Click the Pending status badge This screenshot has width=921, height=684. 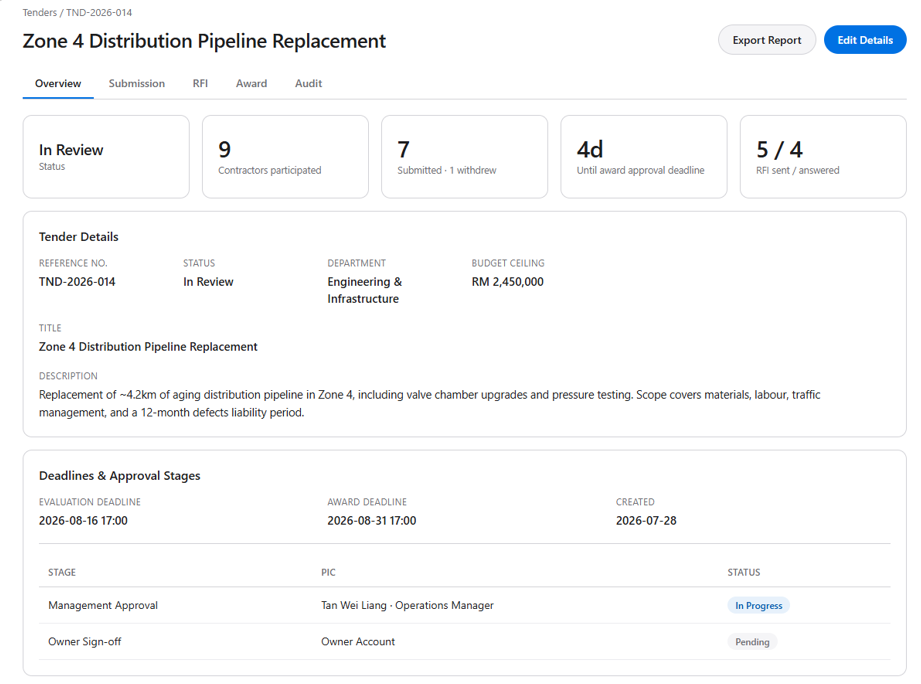[752, 642]
